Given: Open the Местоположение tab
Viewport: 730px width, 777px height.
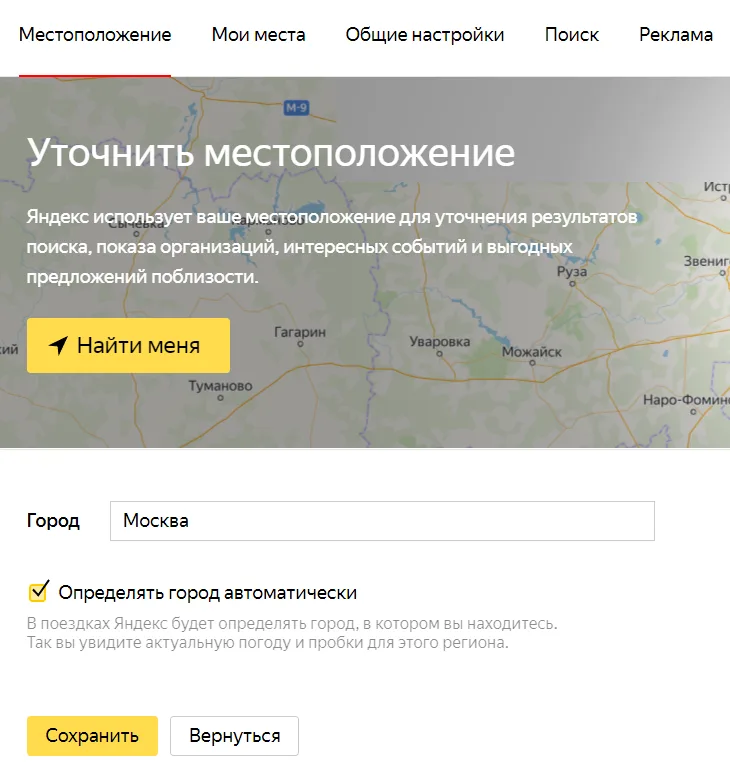Looking at the screenshot, I should pyautogui.click(x=95, y=35).
